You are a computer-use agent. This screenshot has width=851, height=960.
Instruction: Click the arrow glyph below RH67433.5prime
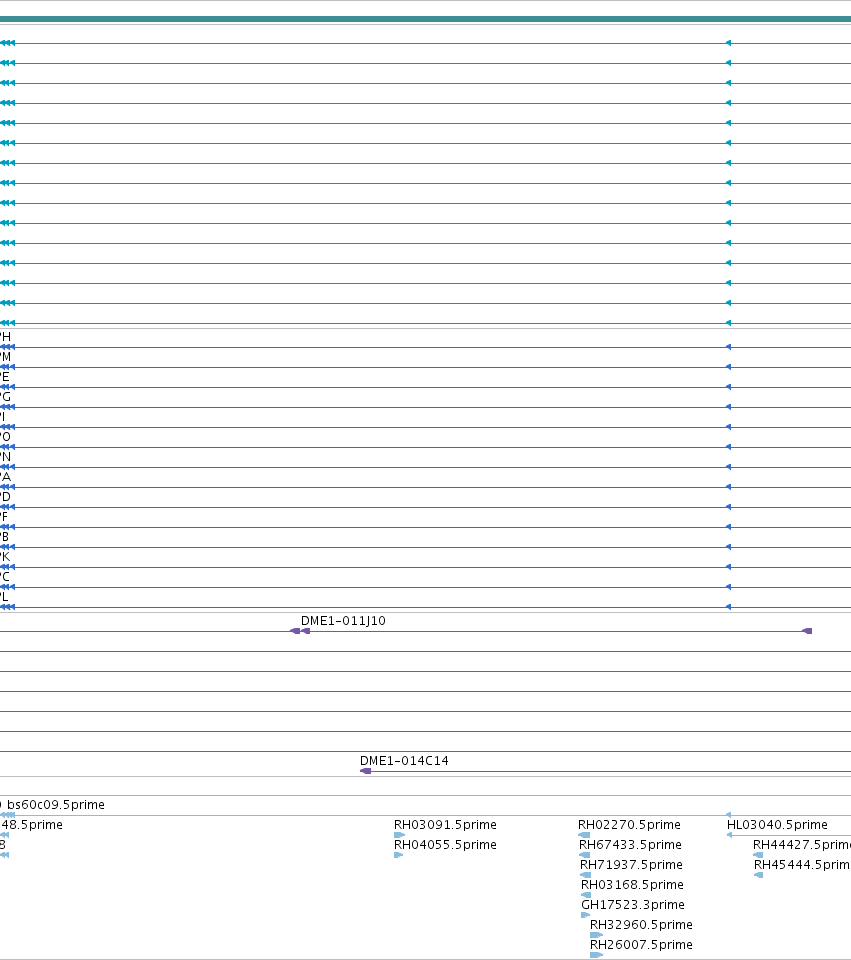point(585,855)
